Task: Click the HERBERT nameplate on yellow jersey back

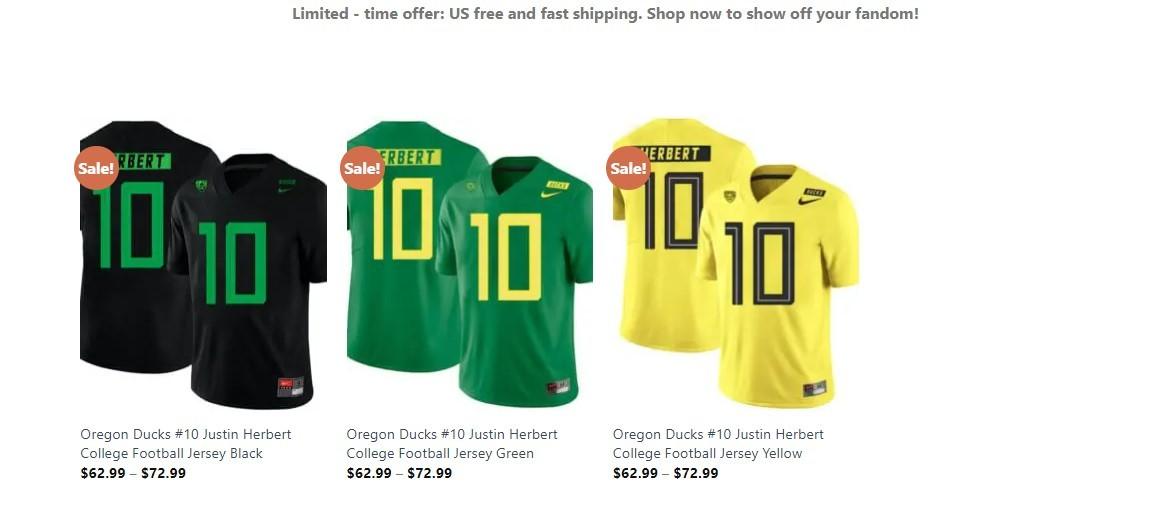Action: (x=673, y=154)
